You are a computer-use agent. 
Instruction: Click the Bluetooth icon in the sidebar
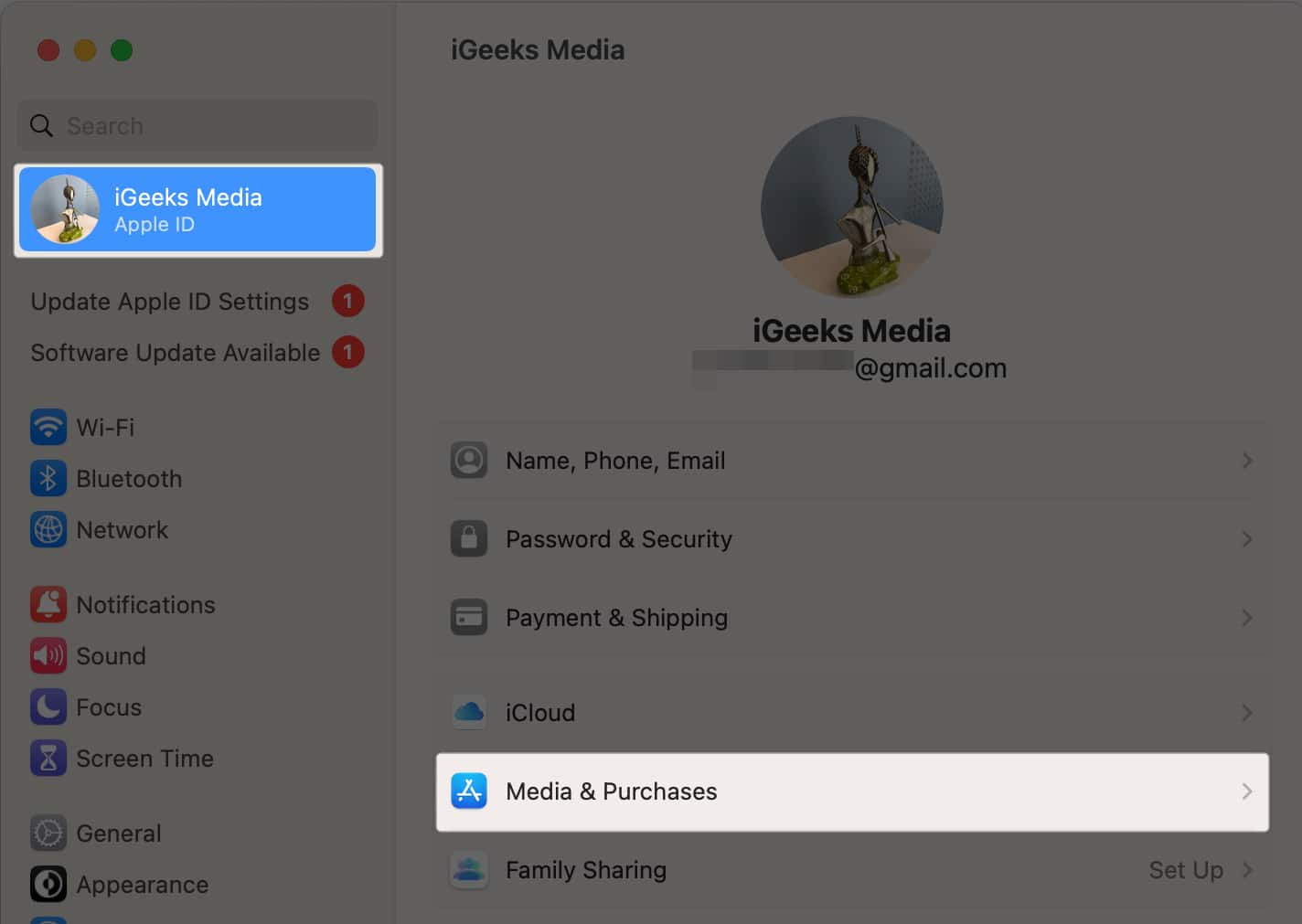pyautogui.click(x=48, y=478)
